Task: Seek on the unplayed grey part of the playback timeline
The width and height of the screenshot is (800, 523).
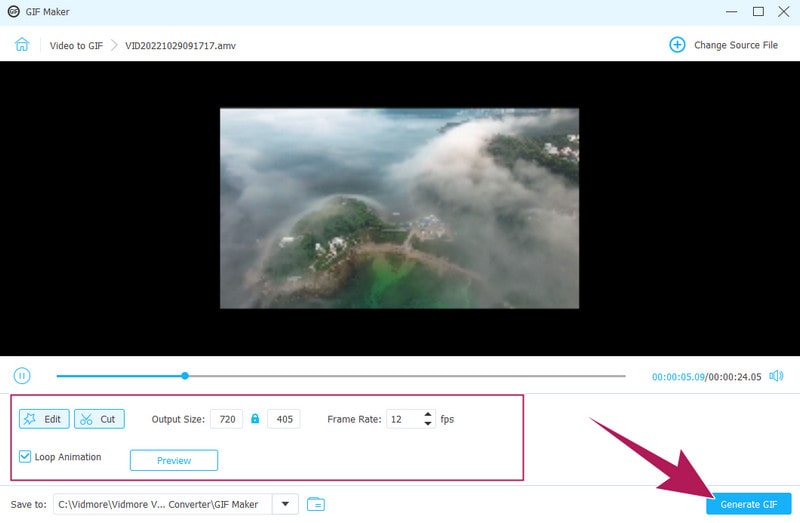Action: coord(407,376)
